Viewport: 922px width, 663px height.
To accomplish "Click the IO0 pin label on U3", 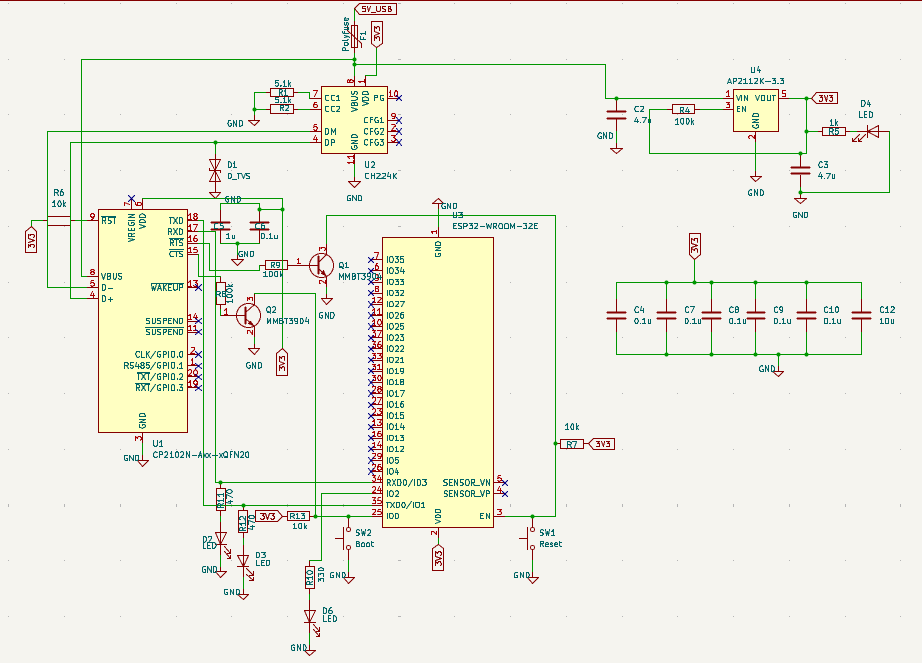I will pyautogui.click(x=392, y=516).
